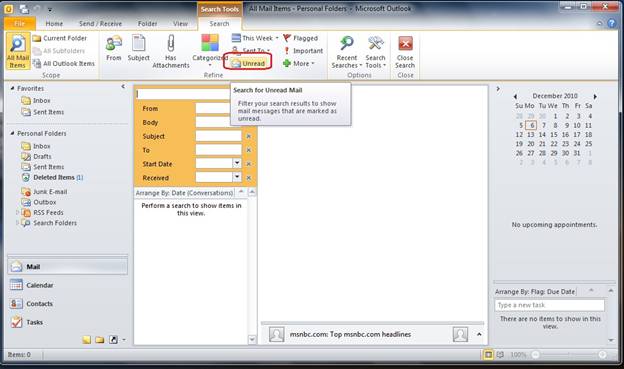Click Type a new task field
Image resolution: width=624 pixels, height=369 pixels.
point(549,305)
